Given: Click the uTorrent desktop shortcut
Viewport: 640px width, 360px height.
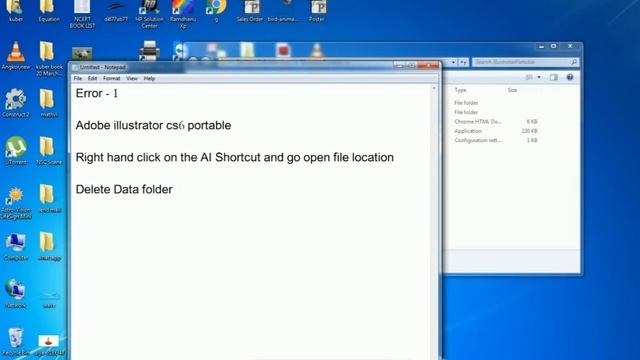Looking at the screenshot, I should point(16,150).
